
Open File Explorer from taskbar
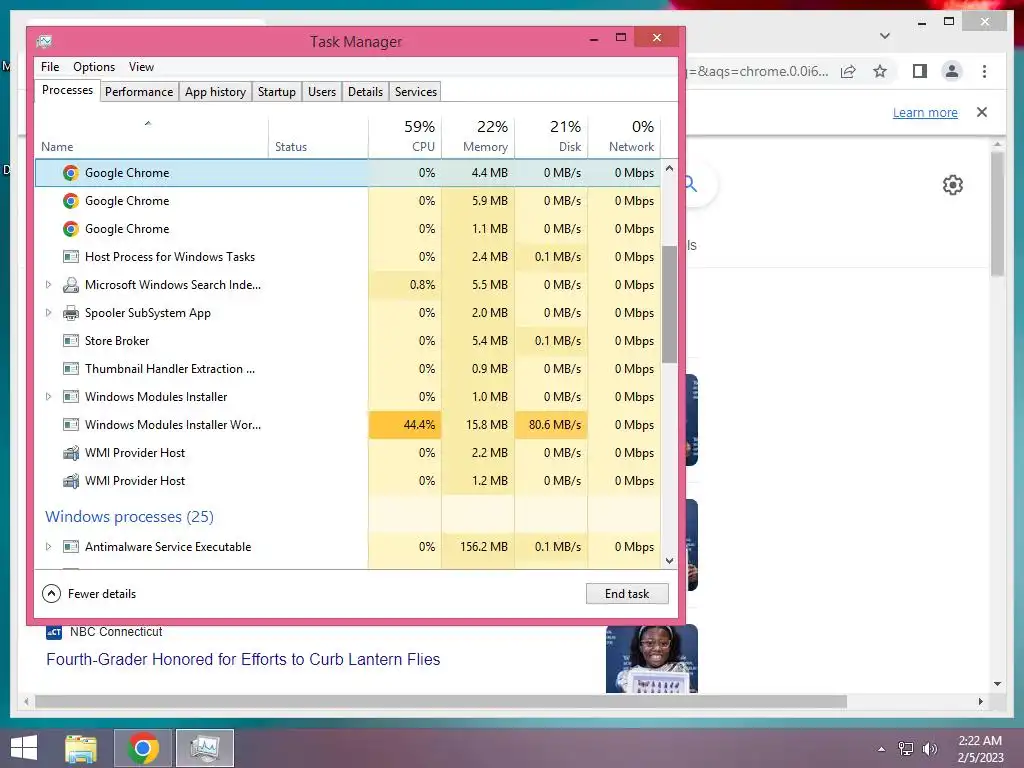coord(81,748)
